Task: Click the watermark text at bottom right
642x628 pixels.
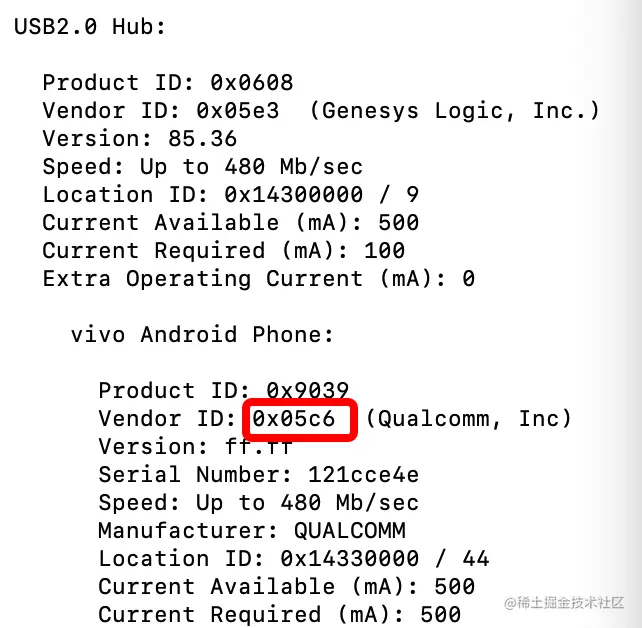Action: pyautogui.click(x=564, y=603)
